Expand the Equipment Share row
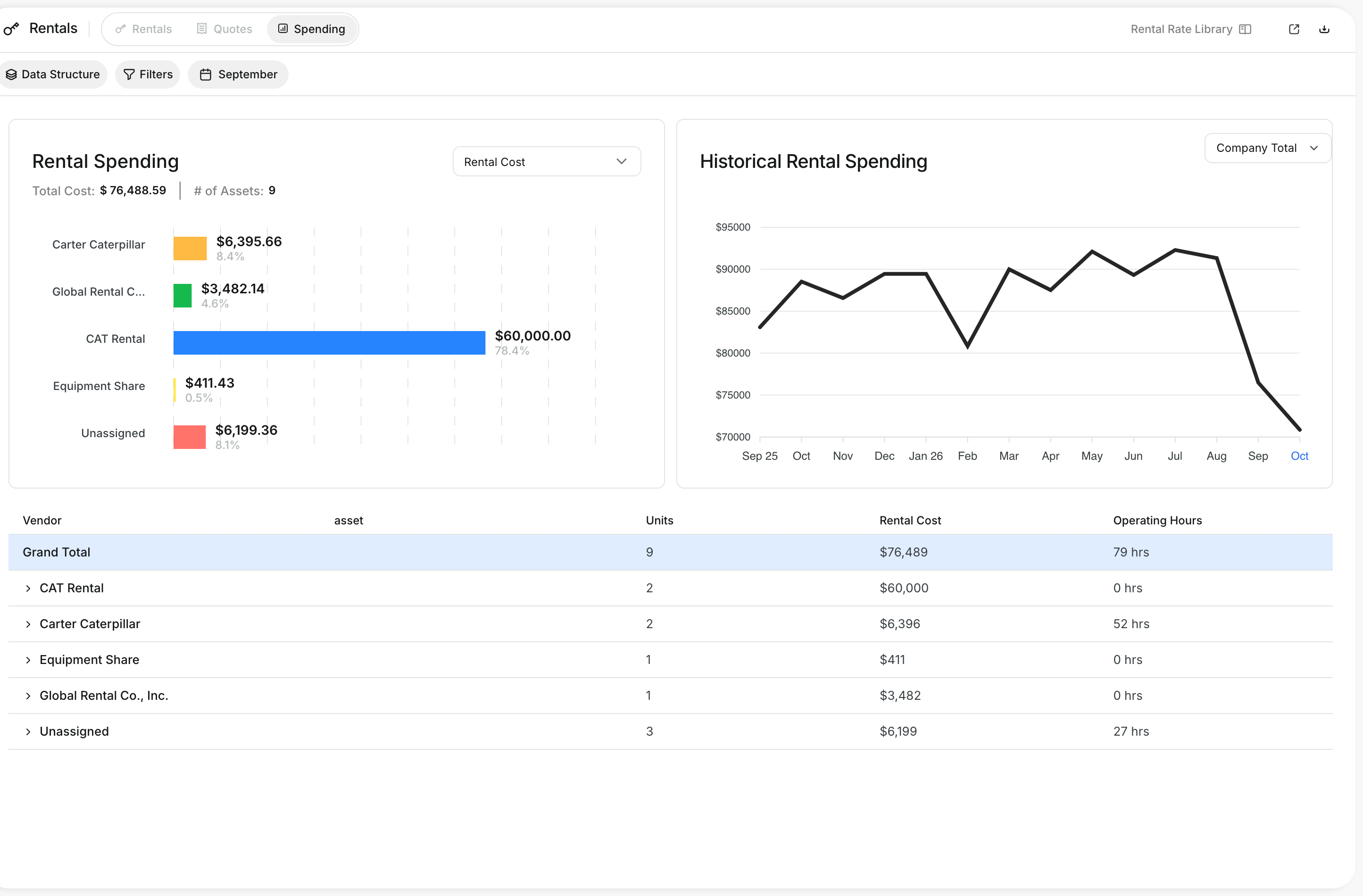Viewport: 1363px width, 896px height. tap(28, 660)
